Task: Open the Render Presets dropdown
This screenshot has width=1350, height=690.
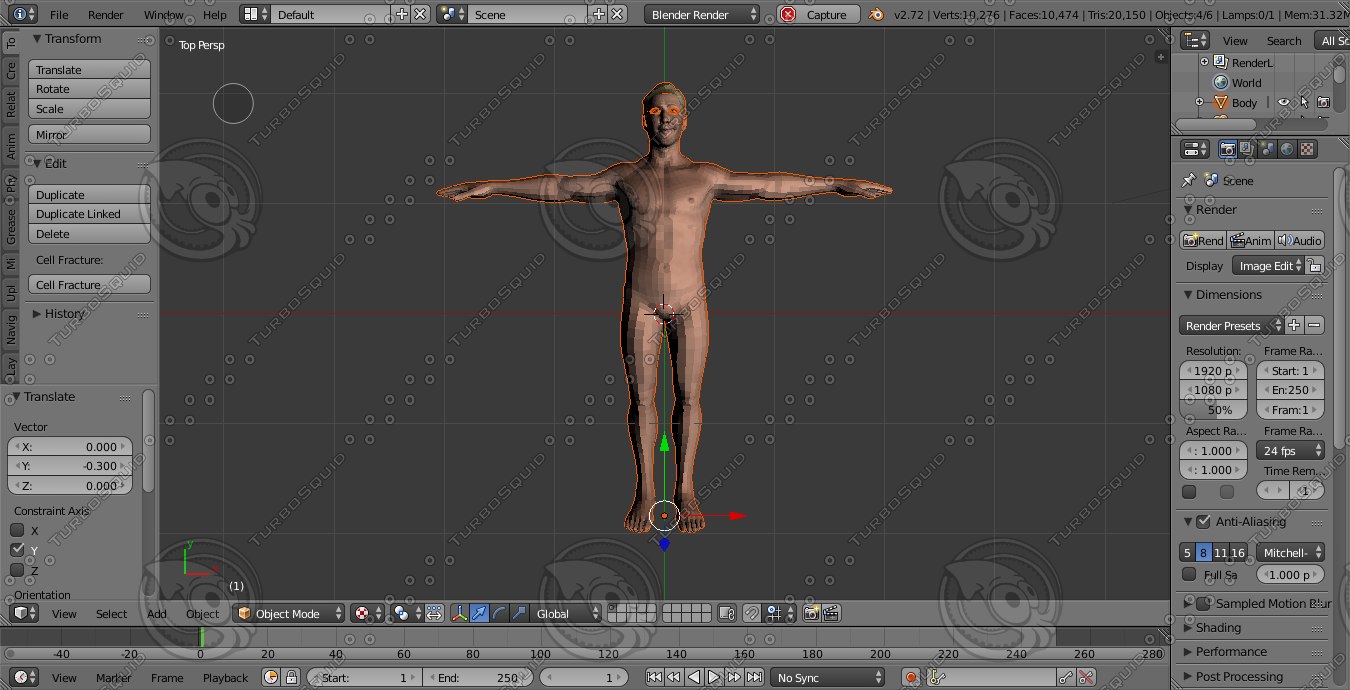Action: point(1231,325)
